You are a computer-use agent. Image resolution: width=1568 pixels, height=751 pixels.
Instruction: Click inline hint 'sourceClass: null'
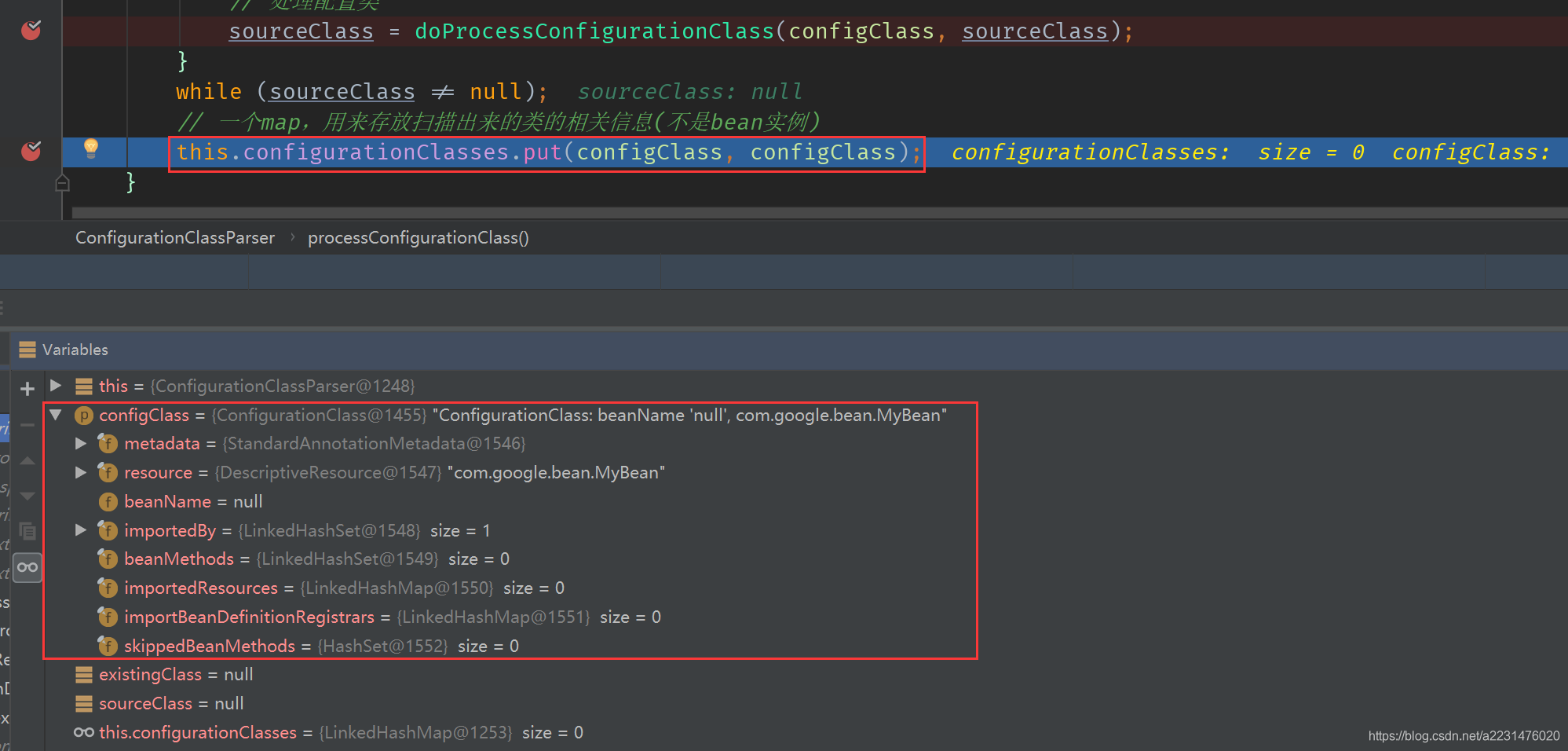click(x=690, y=92)
